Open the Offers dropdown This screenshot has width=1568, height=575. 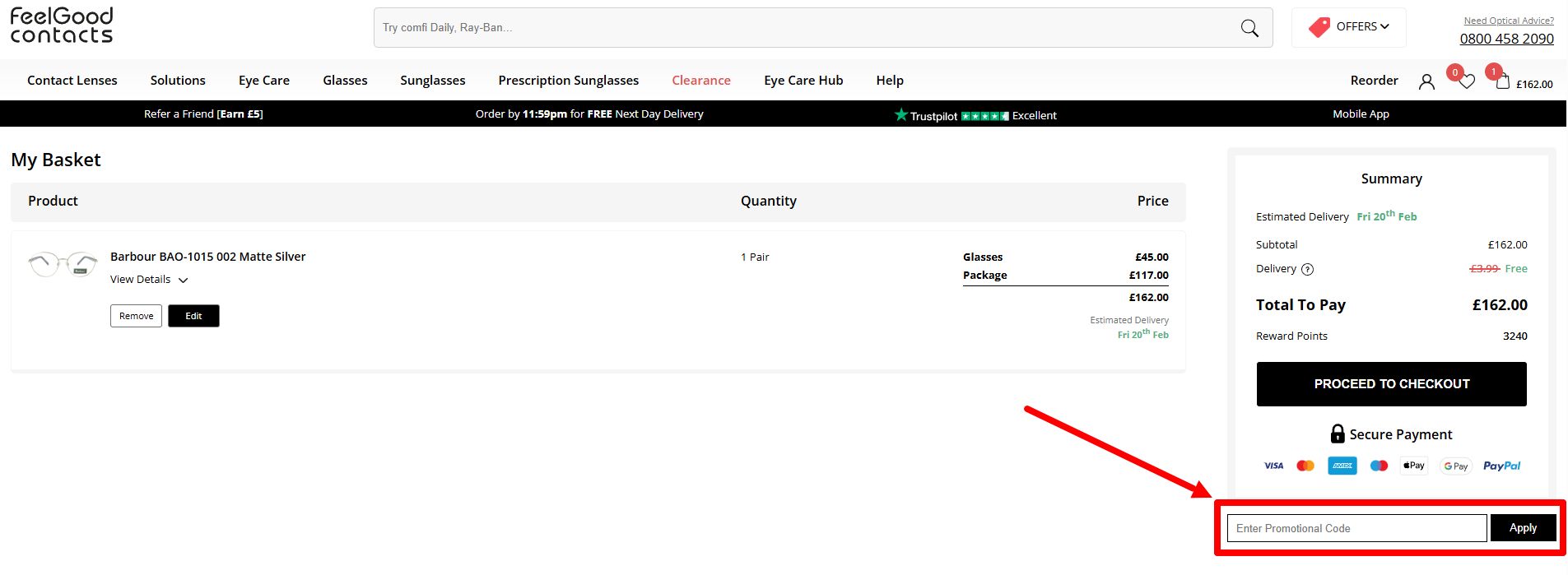(1348, 27)
